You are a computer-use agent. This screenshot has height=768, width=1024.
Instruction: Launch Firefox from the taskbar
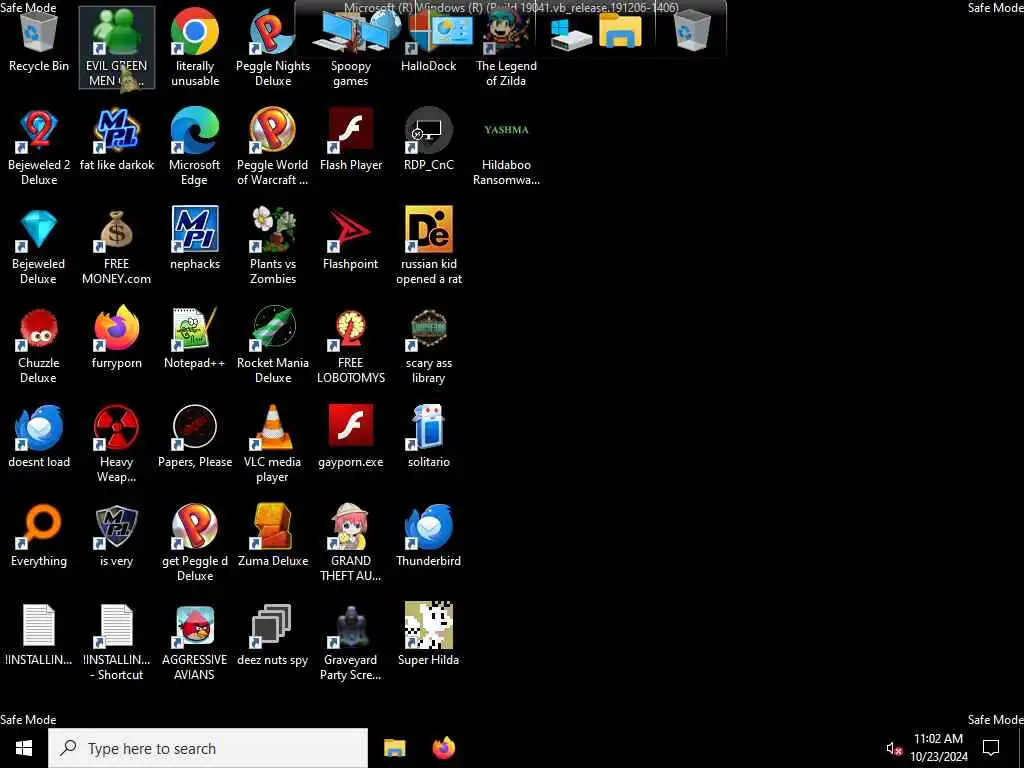[444, 748]
